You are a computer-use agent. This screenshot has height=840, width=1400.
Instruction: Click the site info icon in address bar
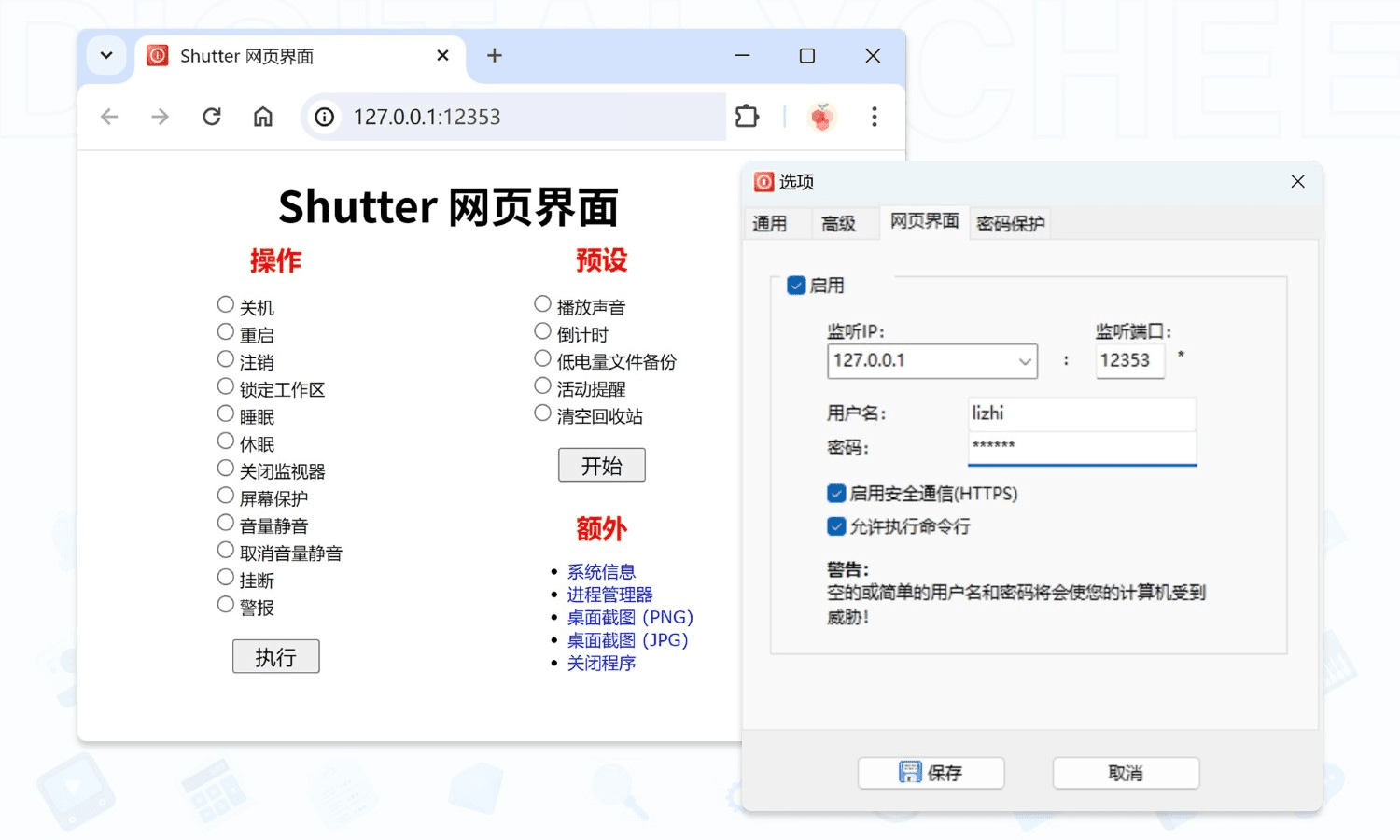pos(323,117)
